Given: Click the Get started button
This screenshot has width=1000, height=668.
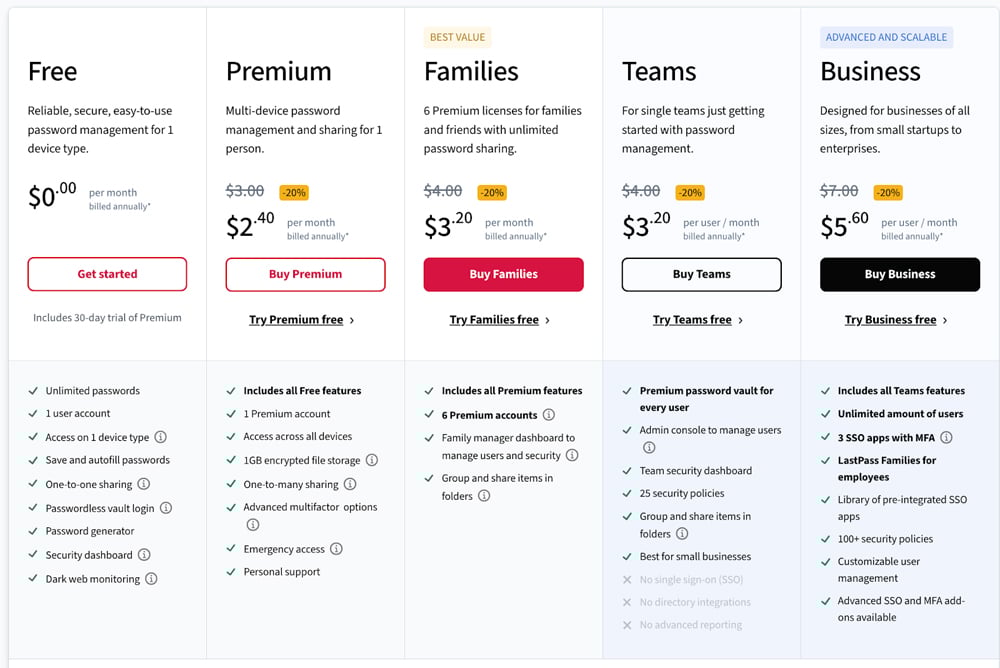Looking at the screenshot, I should 107,274.
